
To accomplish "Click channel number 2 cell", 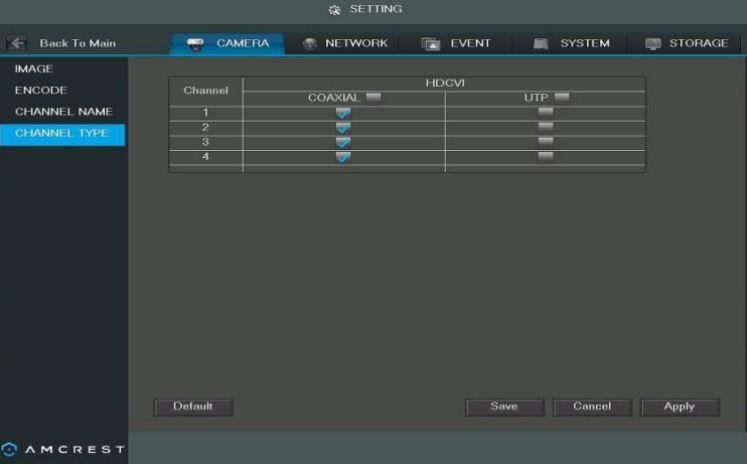I will [206, 128].
